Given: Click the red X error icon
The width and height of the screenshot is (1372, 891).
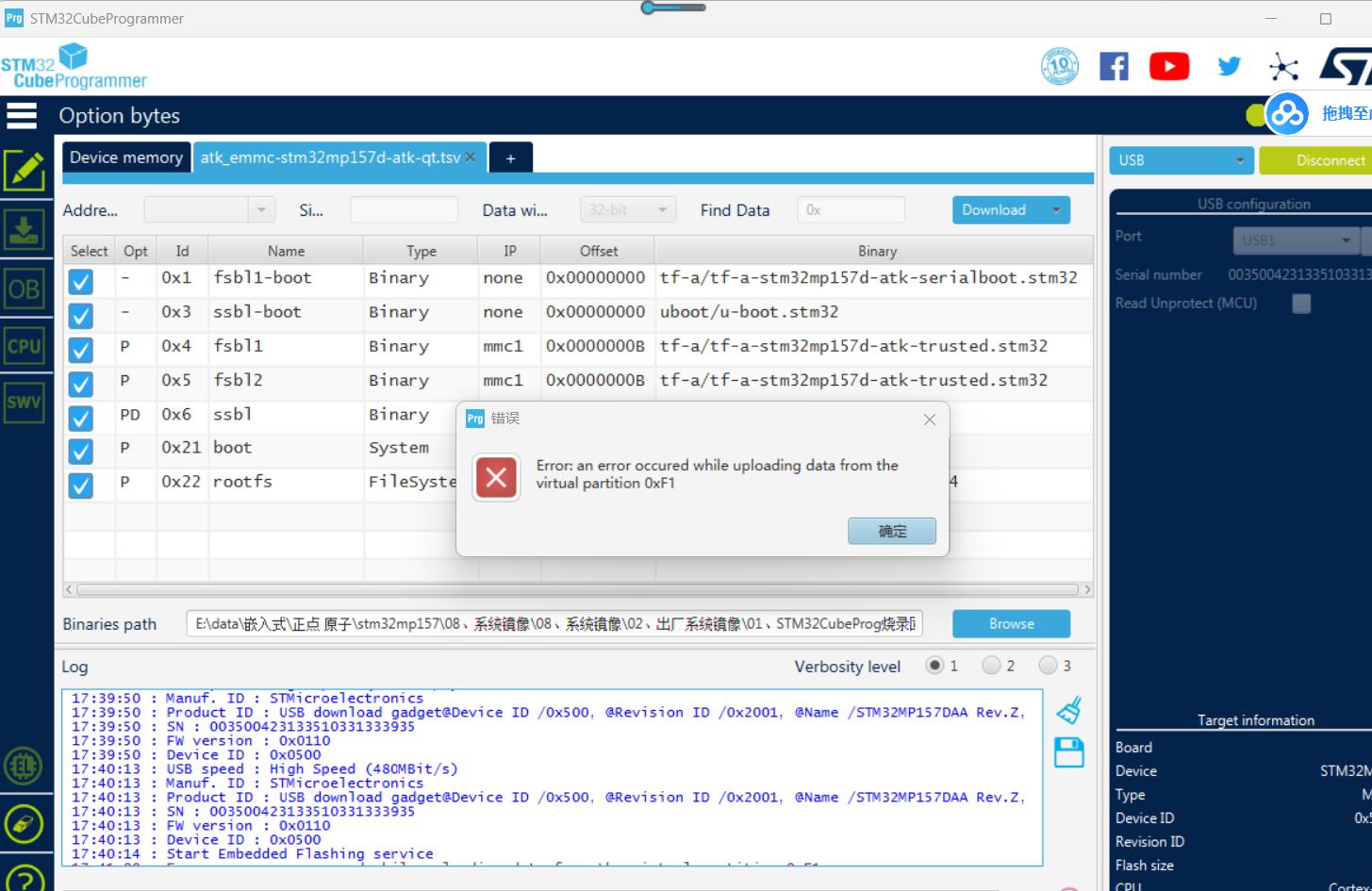Looking at the screenshot, I should click(496, 477).
